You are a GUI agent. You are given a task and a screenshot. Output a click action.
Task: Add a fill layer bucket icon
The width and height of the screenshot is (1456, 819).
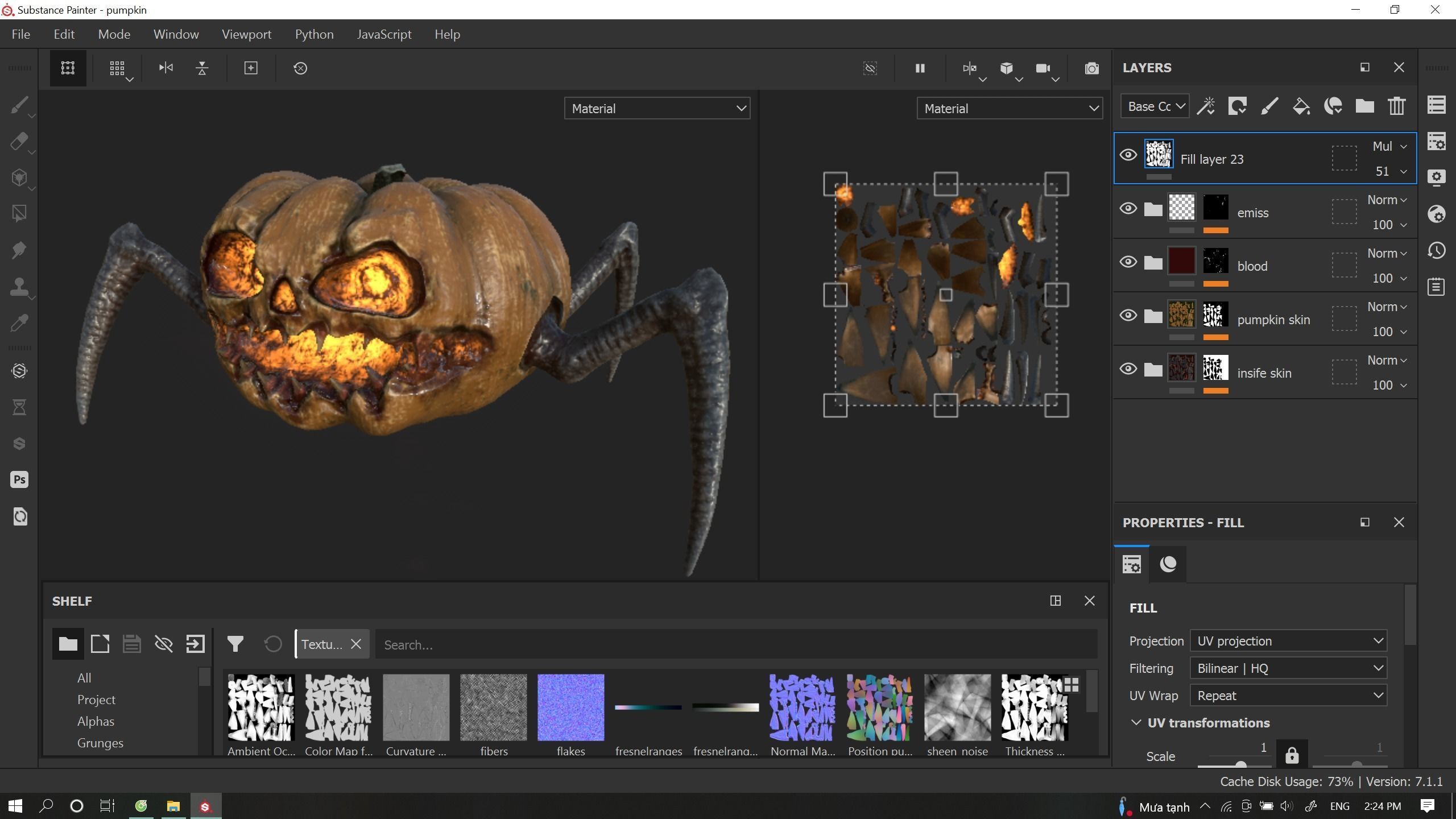1301,106
